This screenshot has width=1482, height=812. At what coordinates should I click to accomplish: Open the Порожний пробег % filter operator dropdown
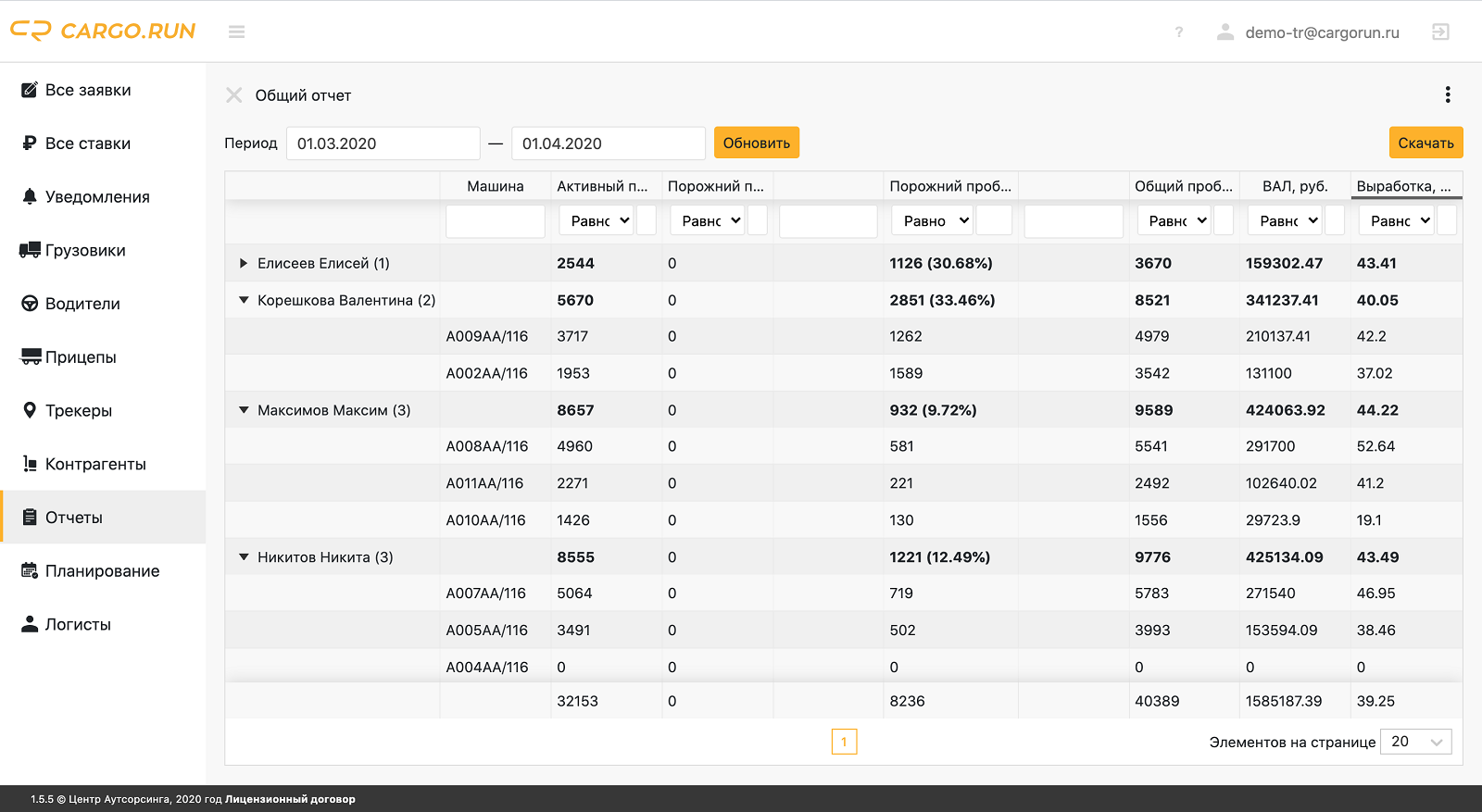click(x=933, y=220)
